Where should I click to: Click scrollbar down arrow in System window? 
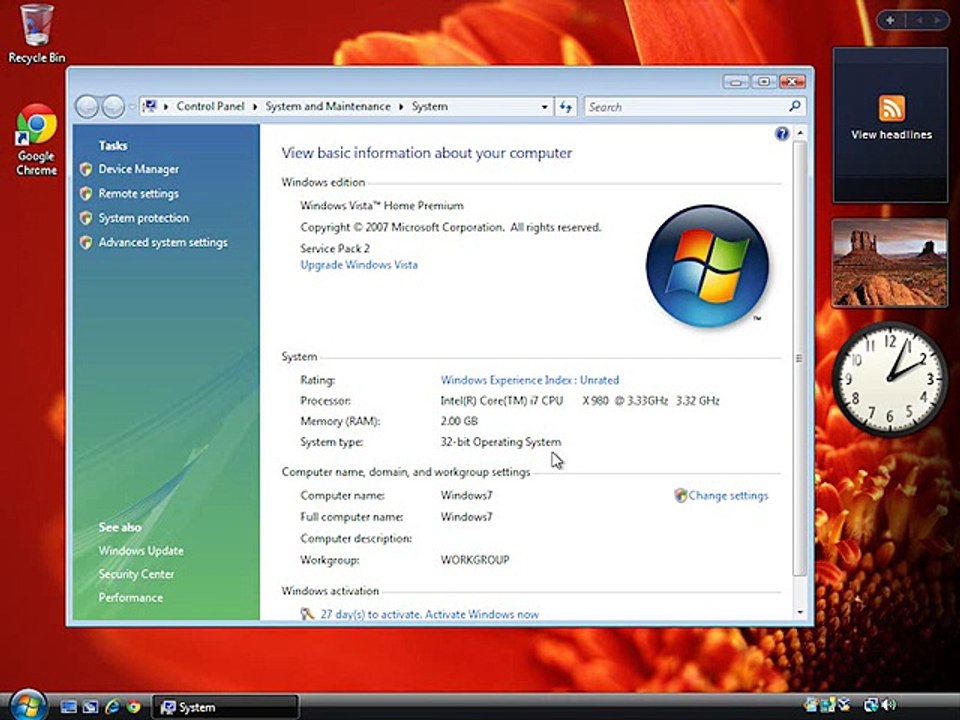[800, 612]
